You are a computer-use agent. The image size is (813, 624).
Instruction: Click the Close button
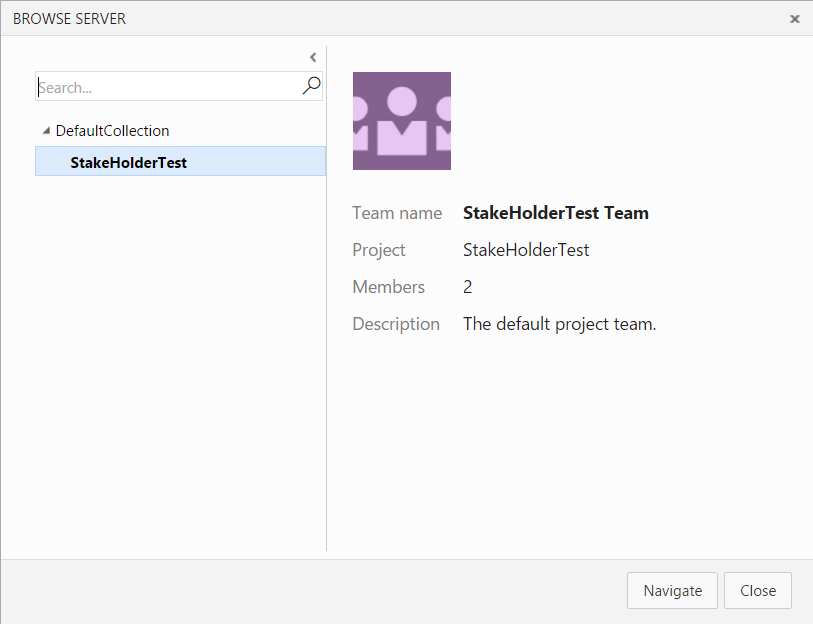coord(758,590)
